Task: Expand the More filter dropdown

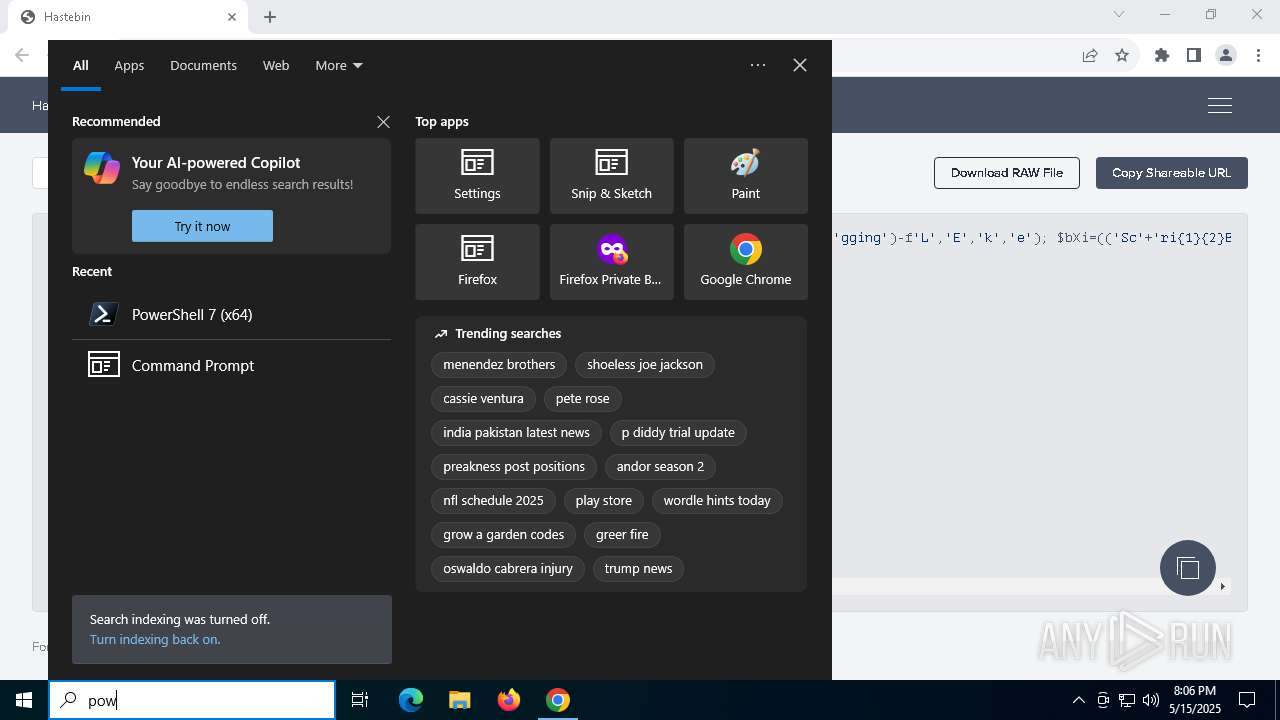Action: tap(339, 65)
